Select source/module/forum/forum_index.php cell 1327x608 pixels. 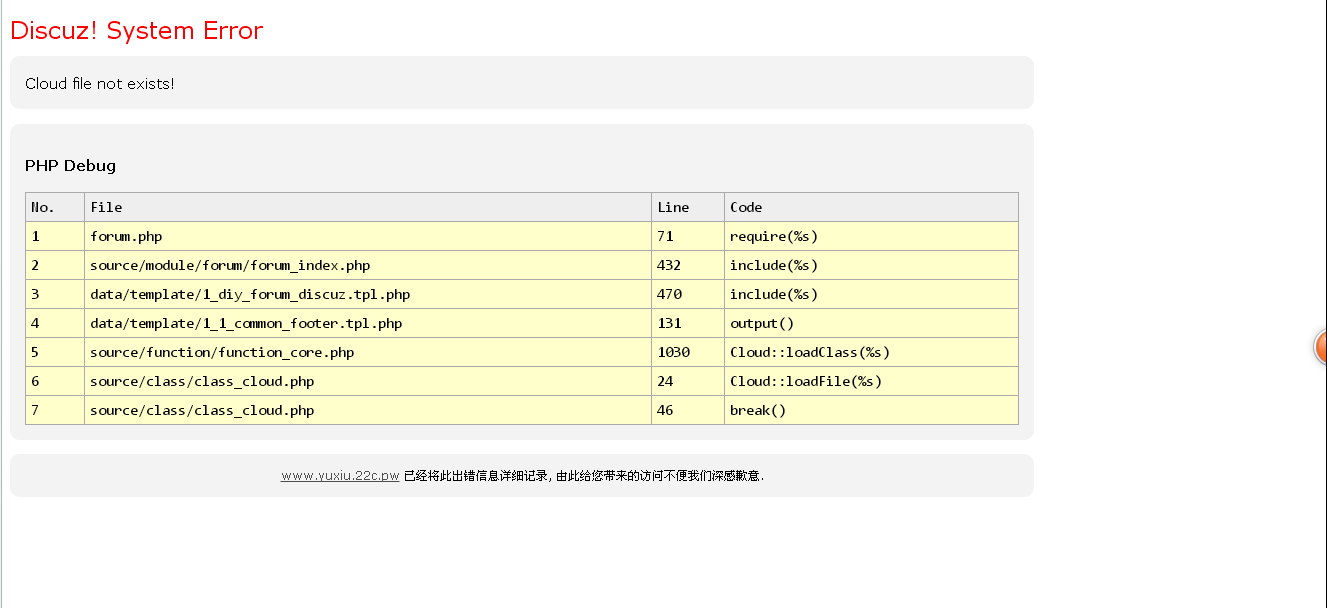coord(368,265)
